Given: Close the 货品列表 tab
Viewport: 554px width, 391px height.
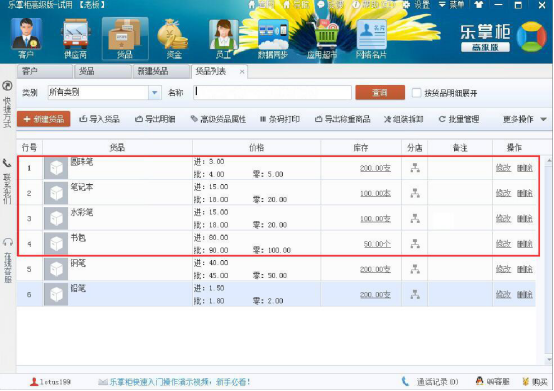Looking at the screenshot, I should point(242,72).
